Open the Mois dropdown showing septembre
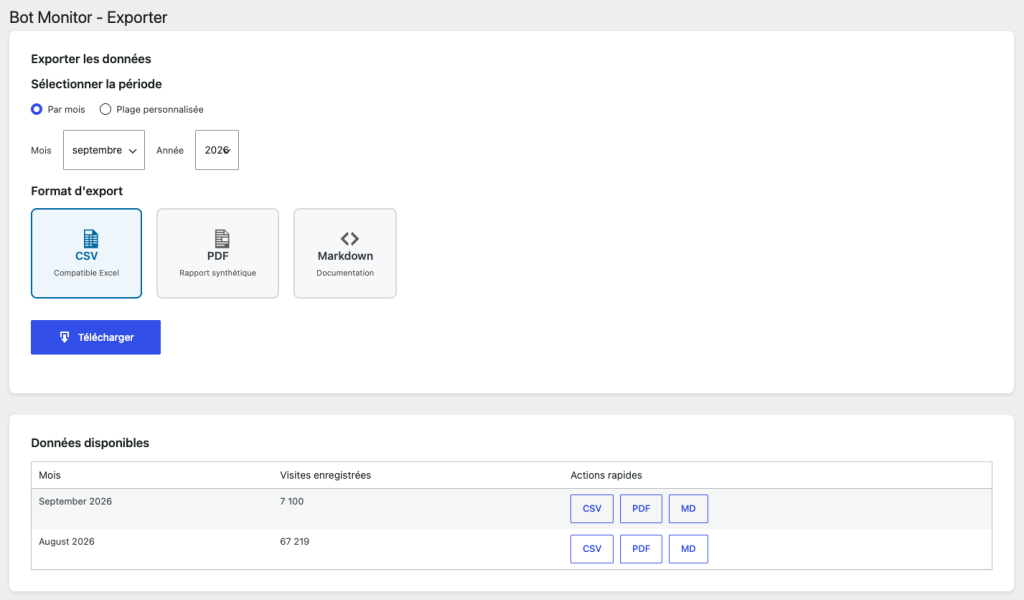The width and height of the screenshot is (1024, 600). [104, 150]
